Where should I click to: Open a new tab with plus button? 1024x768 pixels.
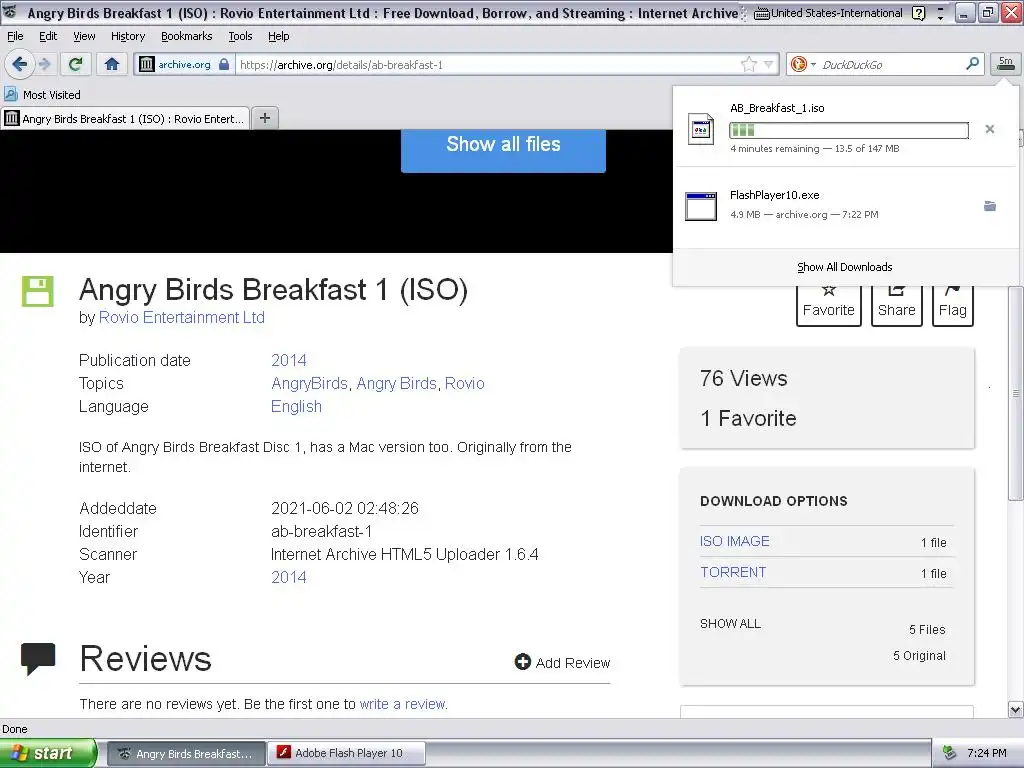(x=264, y=118)
